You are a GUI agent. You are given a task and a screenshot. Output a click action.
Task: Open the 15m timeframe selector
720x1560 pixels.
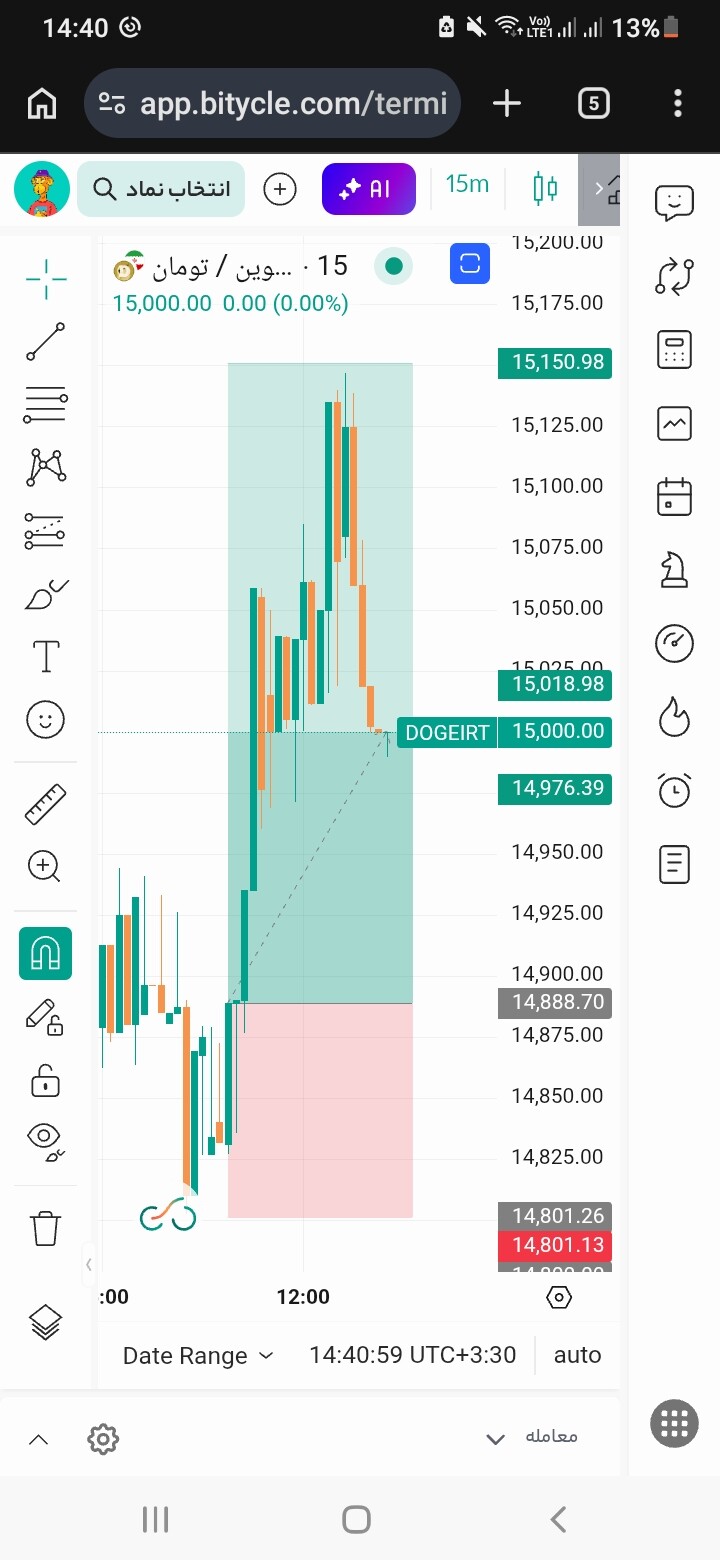467,184
